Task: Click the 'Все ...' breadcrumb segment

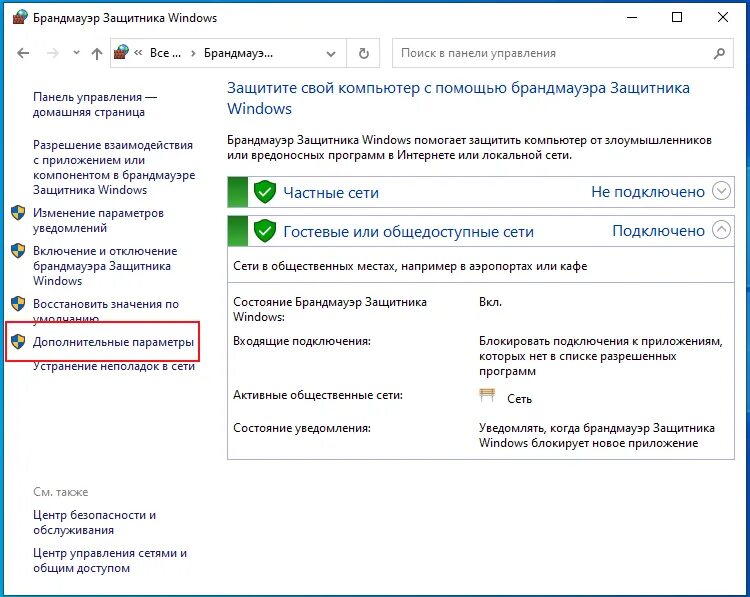Action: click(165, 53)
